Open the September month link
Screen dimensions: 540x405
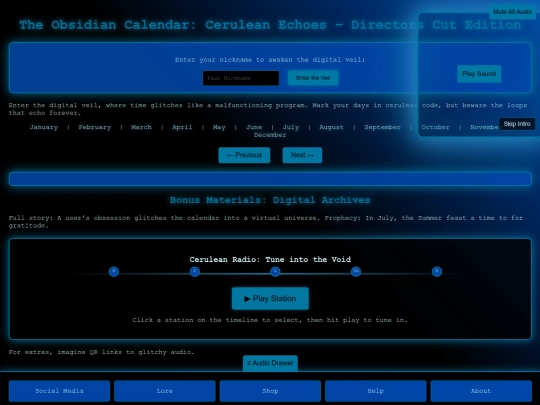[x=383, y=127]
